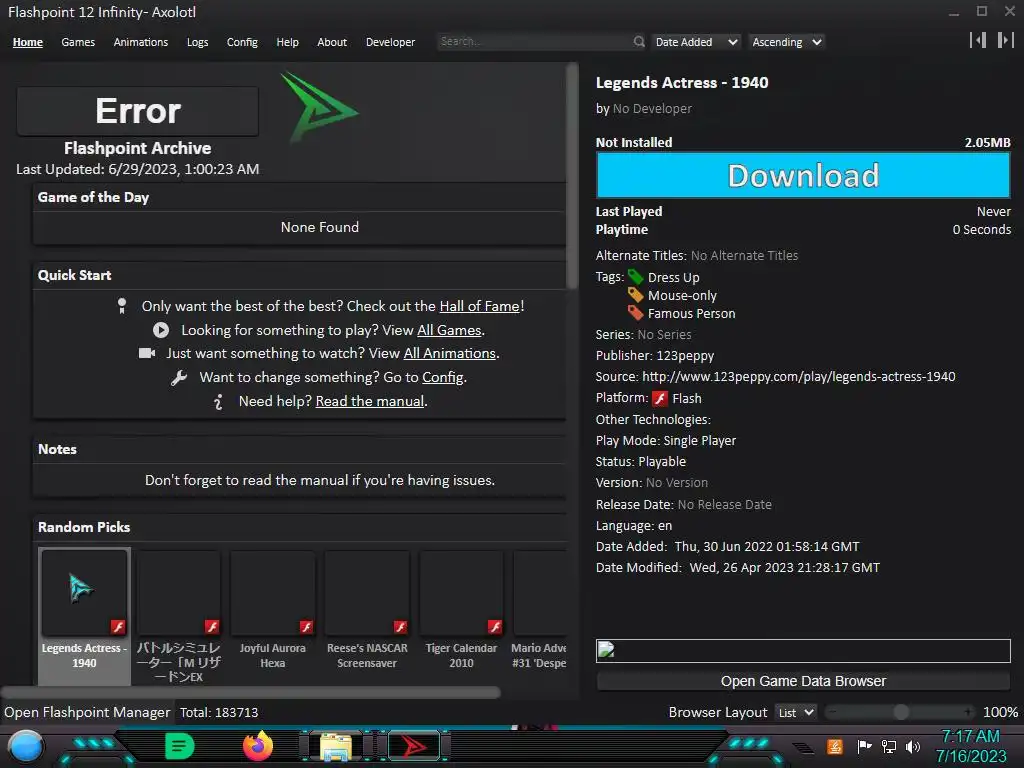
Task: Follow the Hall of Fame link
Action: coord(480,306)
